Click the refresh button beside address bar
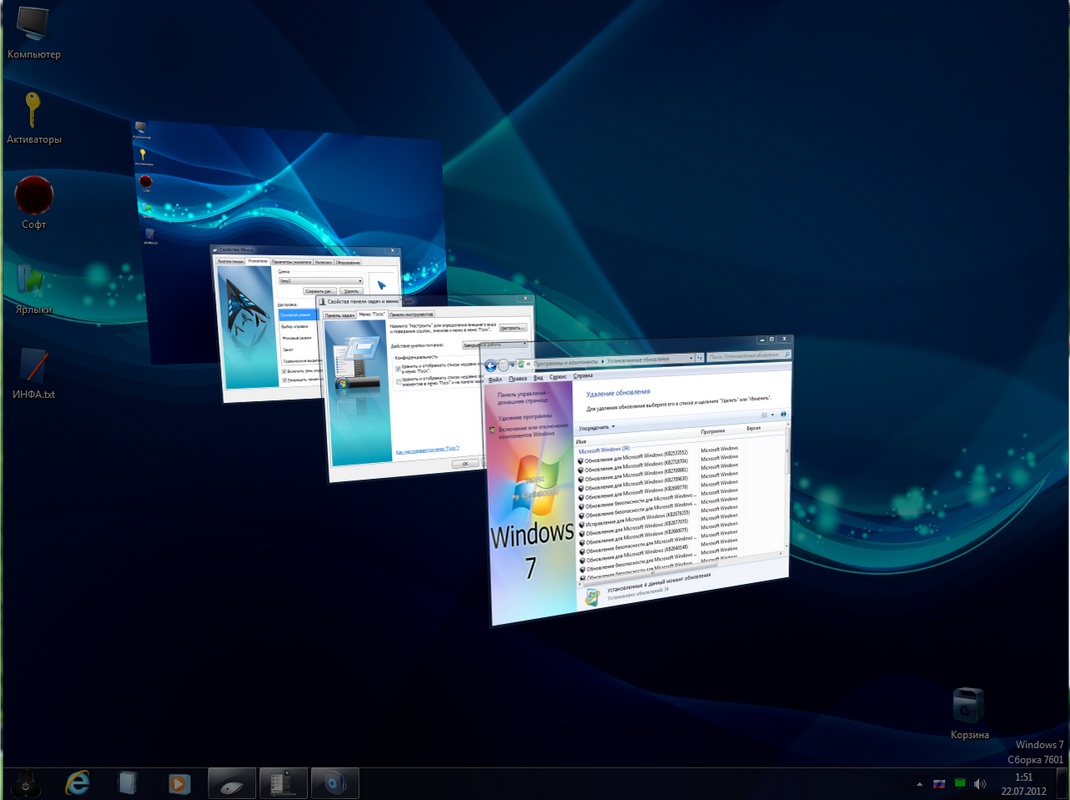This screenshot has width=1070, height=800. [699, 358]
